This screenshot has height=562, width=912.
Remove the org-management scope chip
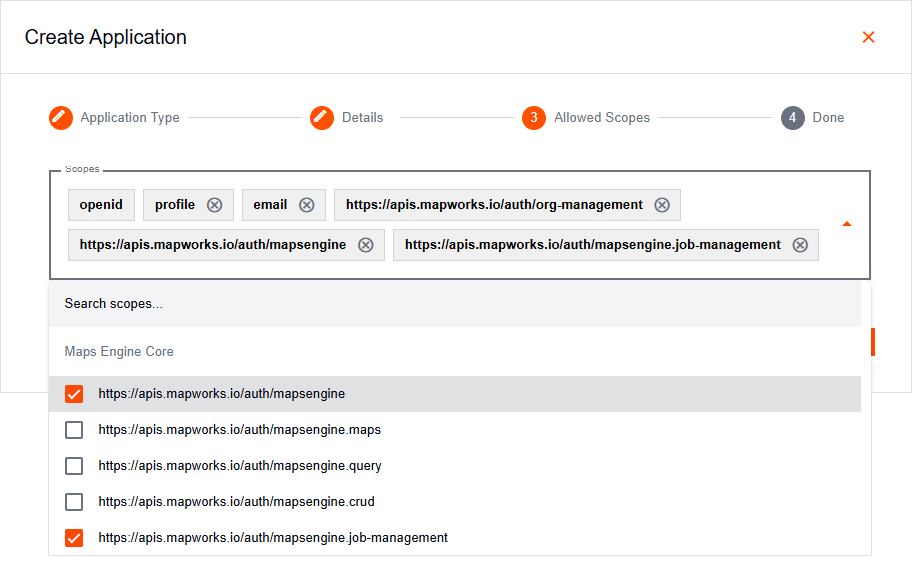point(662,205)
